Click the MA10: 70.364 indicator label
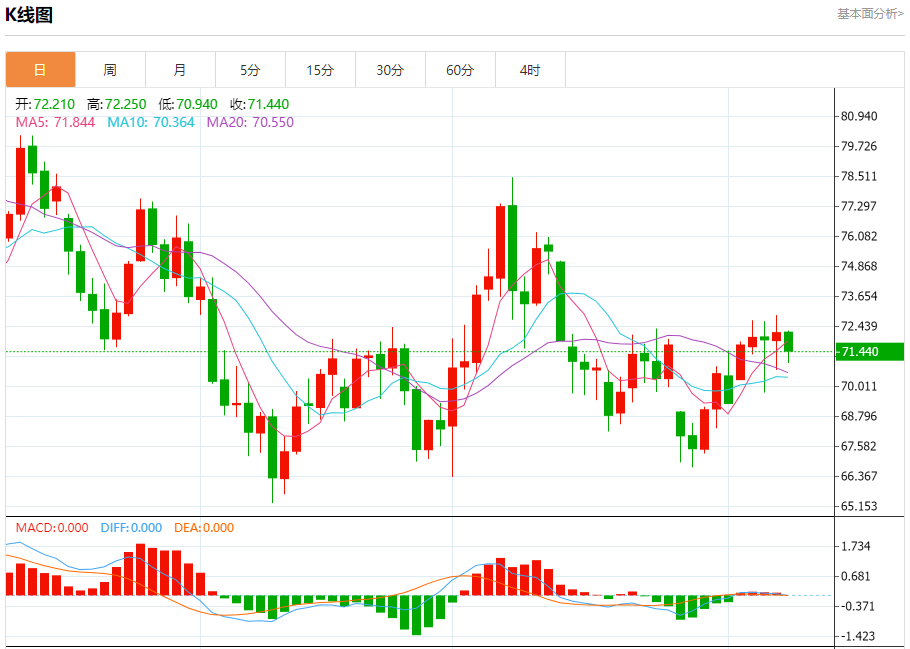Image resolution: width=910 pixels, height=649 pixels. (x=150, y=122)
